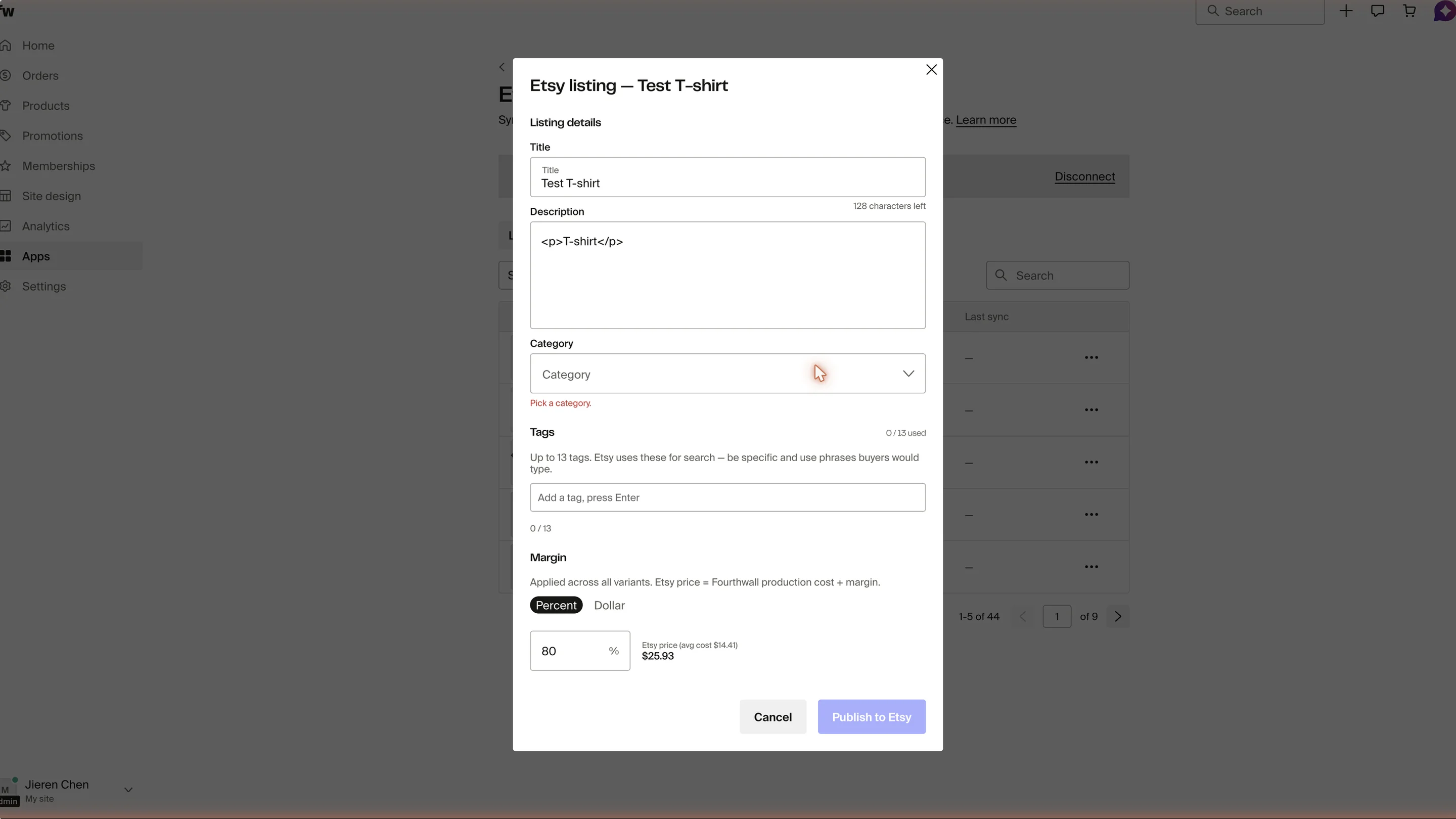This screenshot has width=1456, height=819.
Task: Click the product table Search box
Action: point(1058,275)
